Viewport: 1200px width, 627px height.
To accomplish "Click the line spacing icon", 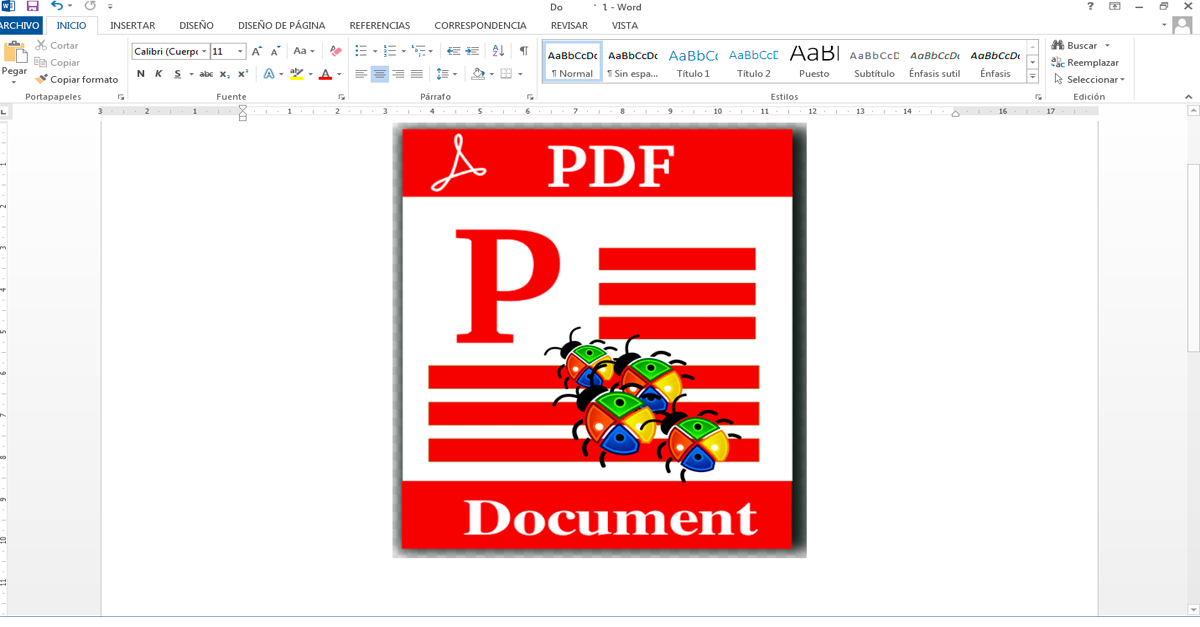I will click(441, 74).
